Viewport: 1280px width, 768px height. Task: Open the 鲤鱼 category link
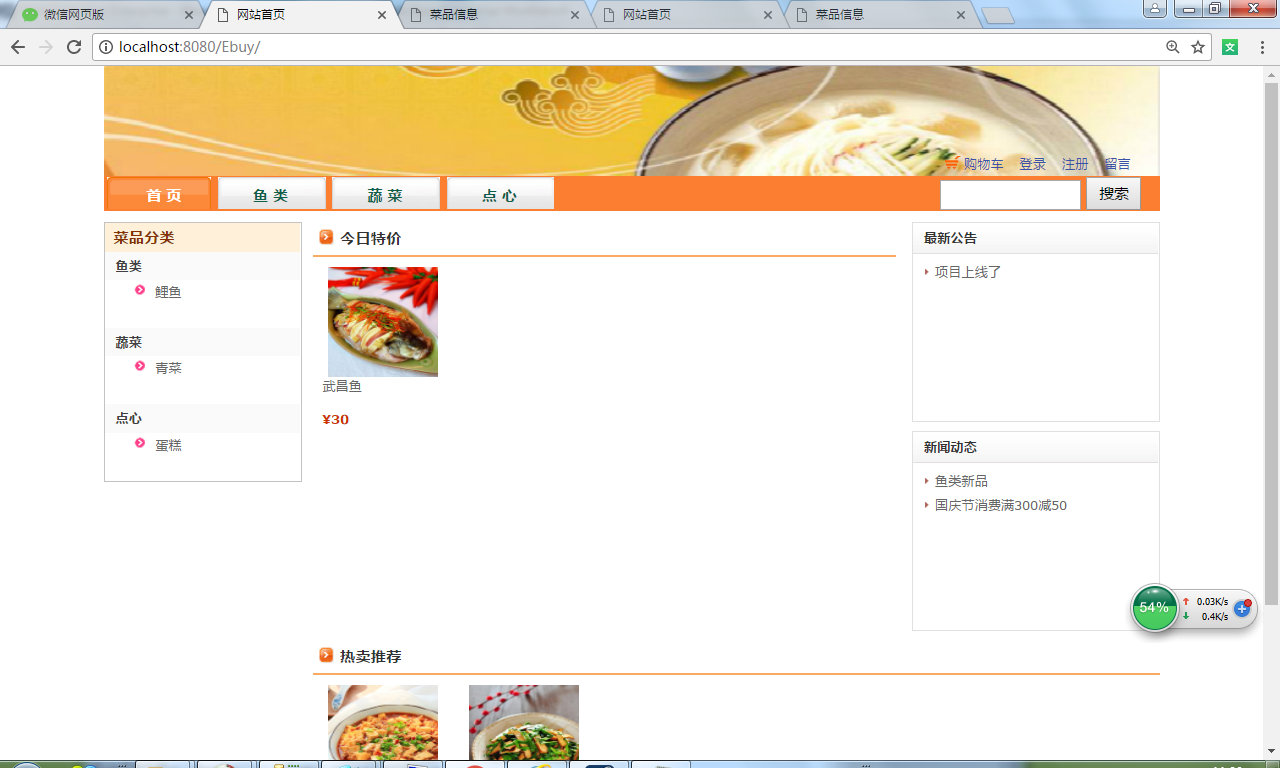(x=168, y=292)
